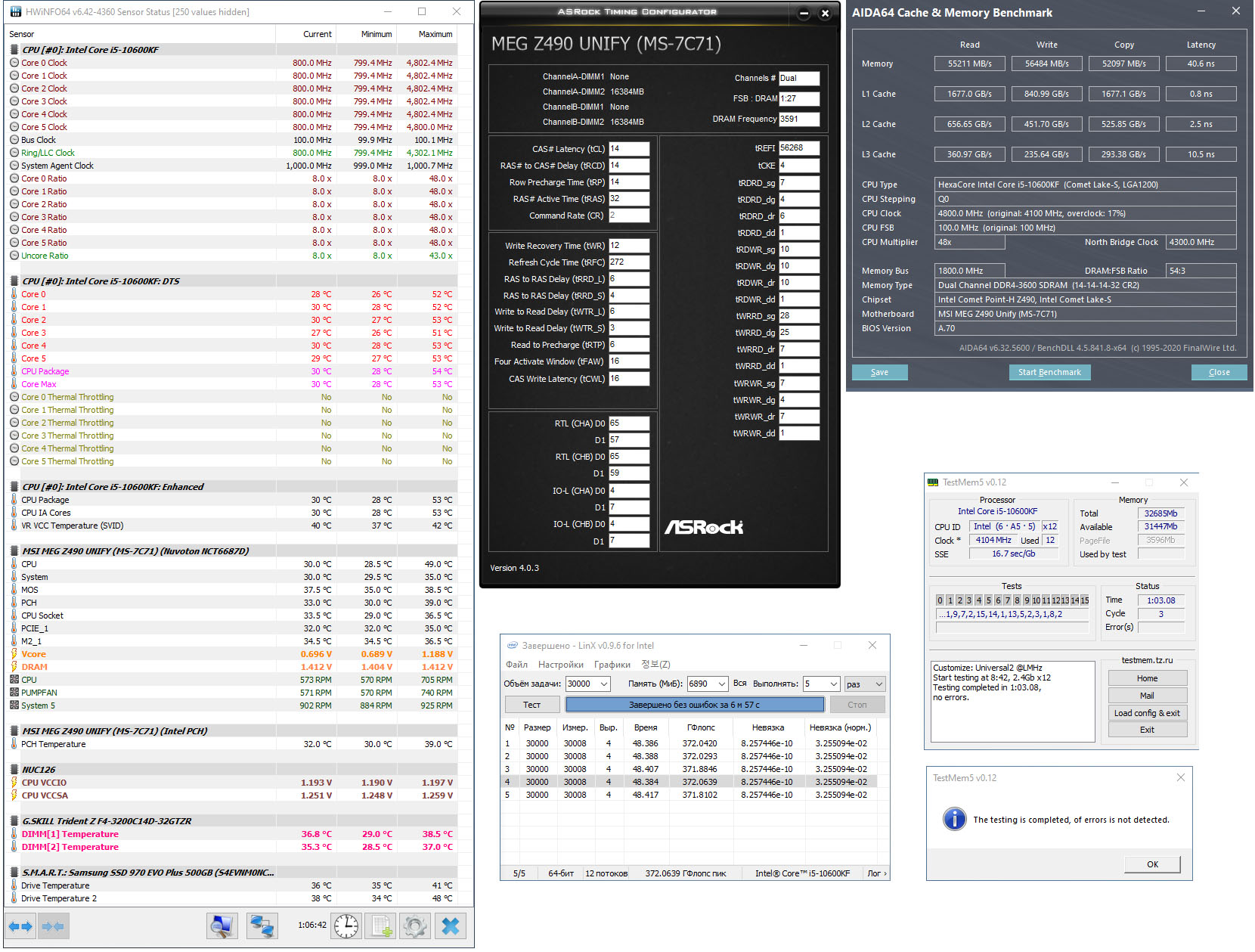Click the PCH Temperature thermometer icon
This screenshot has width=1255, height=952.
coord(14,744)
